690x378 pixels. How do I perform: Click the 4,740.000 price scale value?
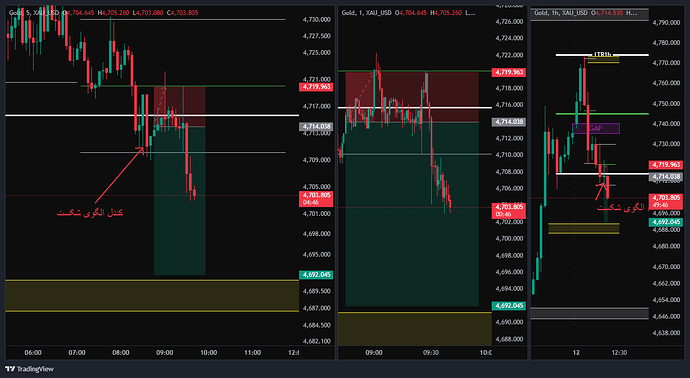click(x=666, y=124)
